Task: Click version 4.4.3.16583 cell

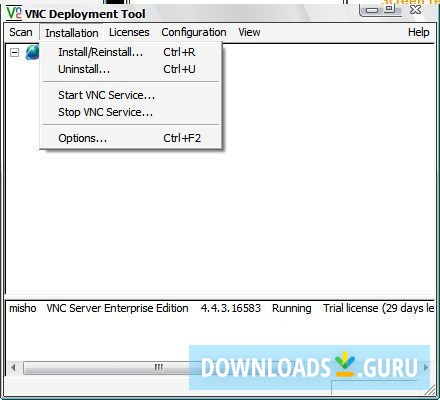Action: pyautogui.click(x=231, y=308)
